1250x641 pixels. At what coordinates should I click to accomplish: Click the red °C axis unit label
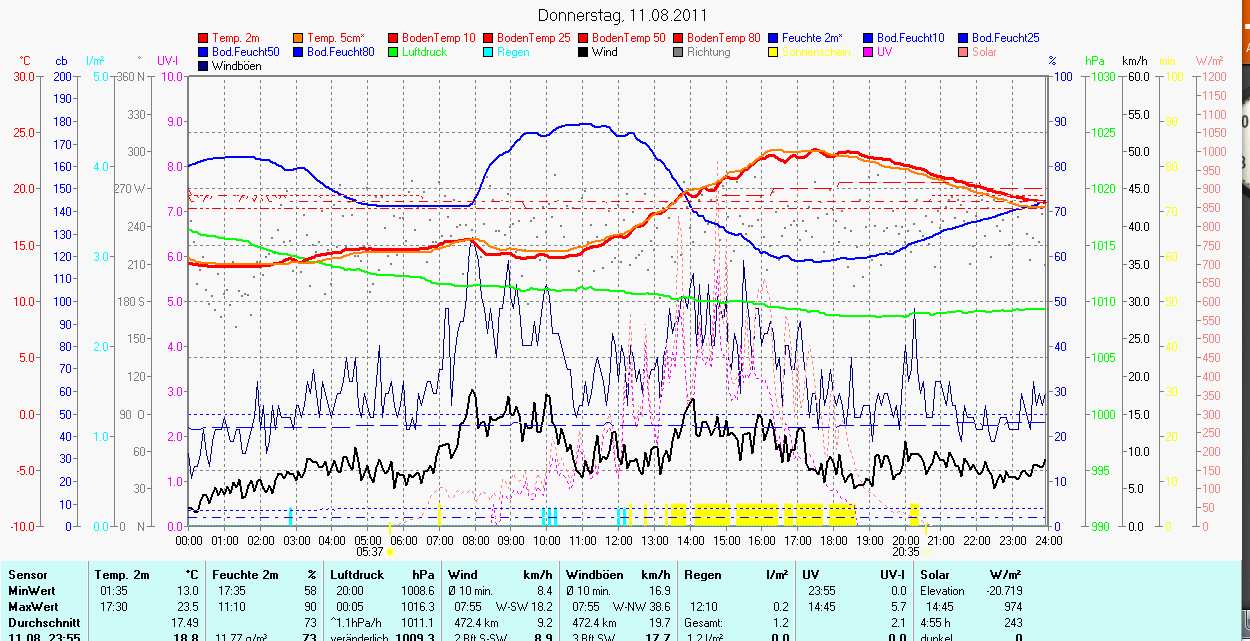26,61
